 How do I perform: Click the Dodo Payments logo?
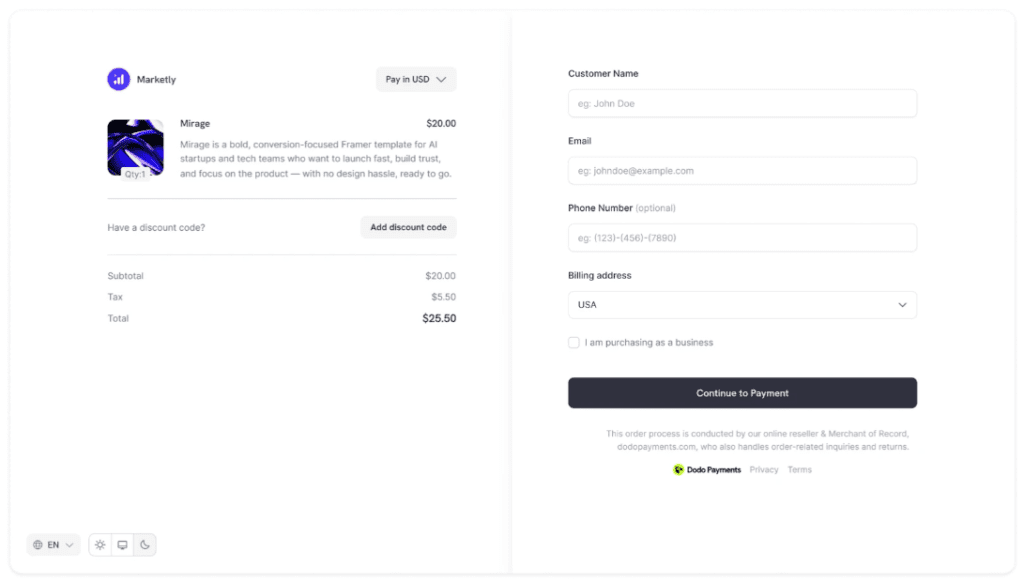pyautogui.click(x=707, y=470)
